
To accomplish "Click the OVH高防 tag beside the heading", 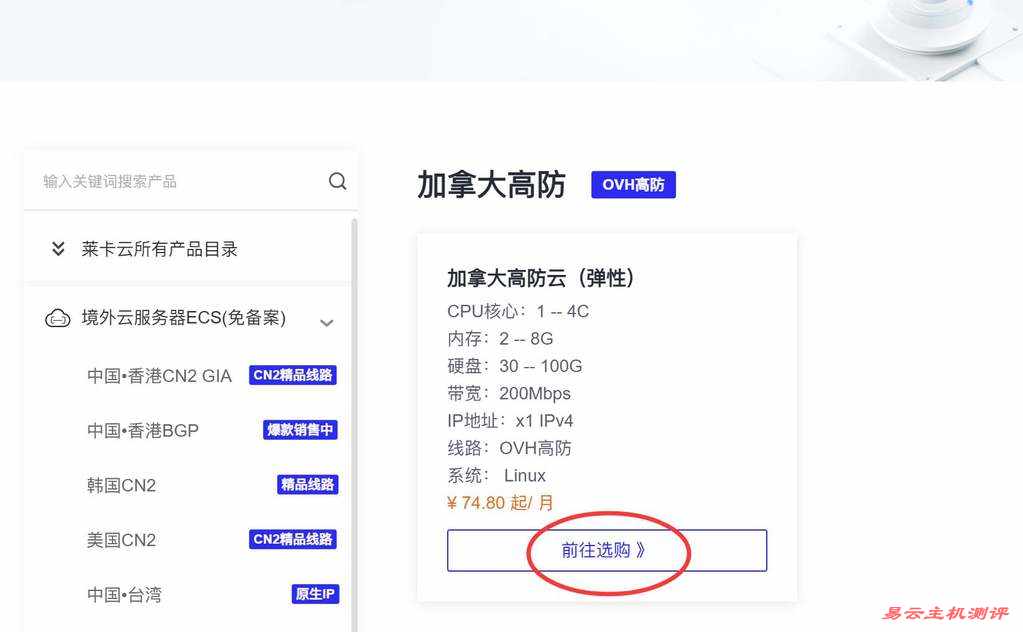I will tap(634, 185).
